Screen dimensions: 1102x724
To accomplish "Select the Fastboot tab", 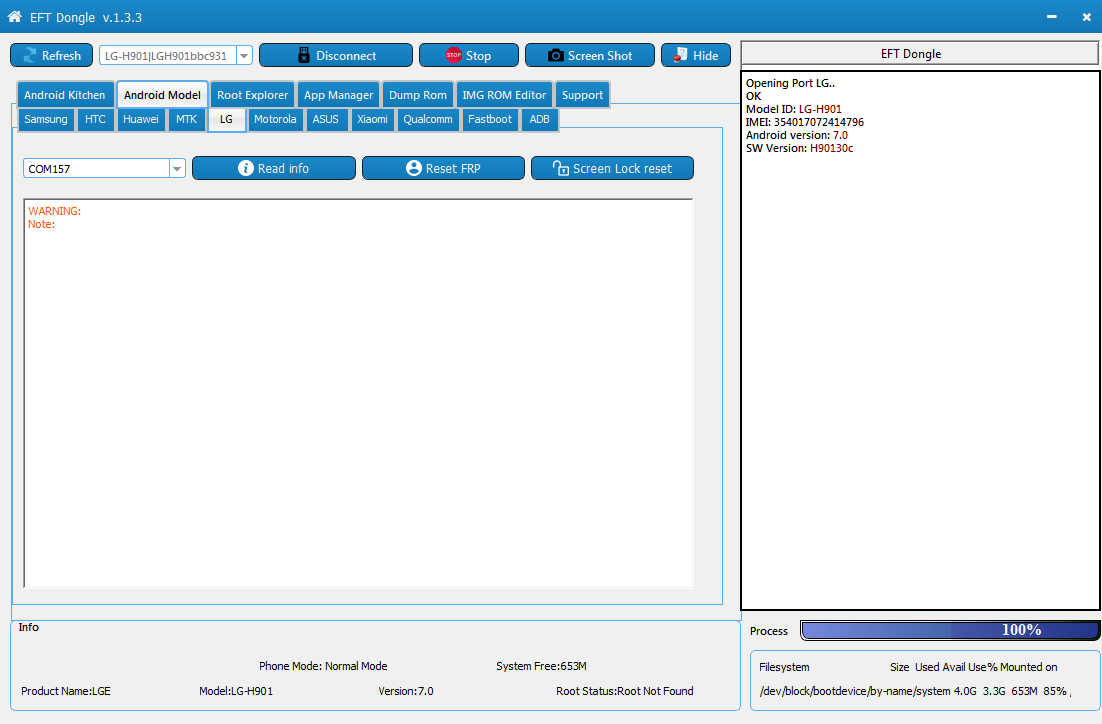I will point(490,119).
